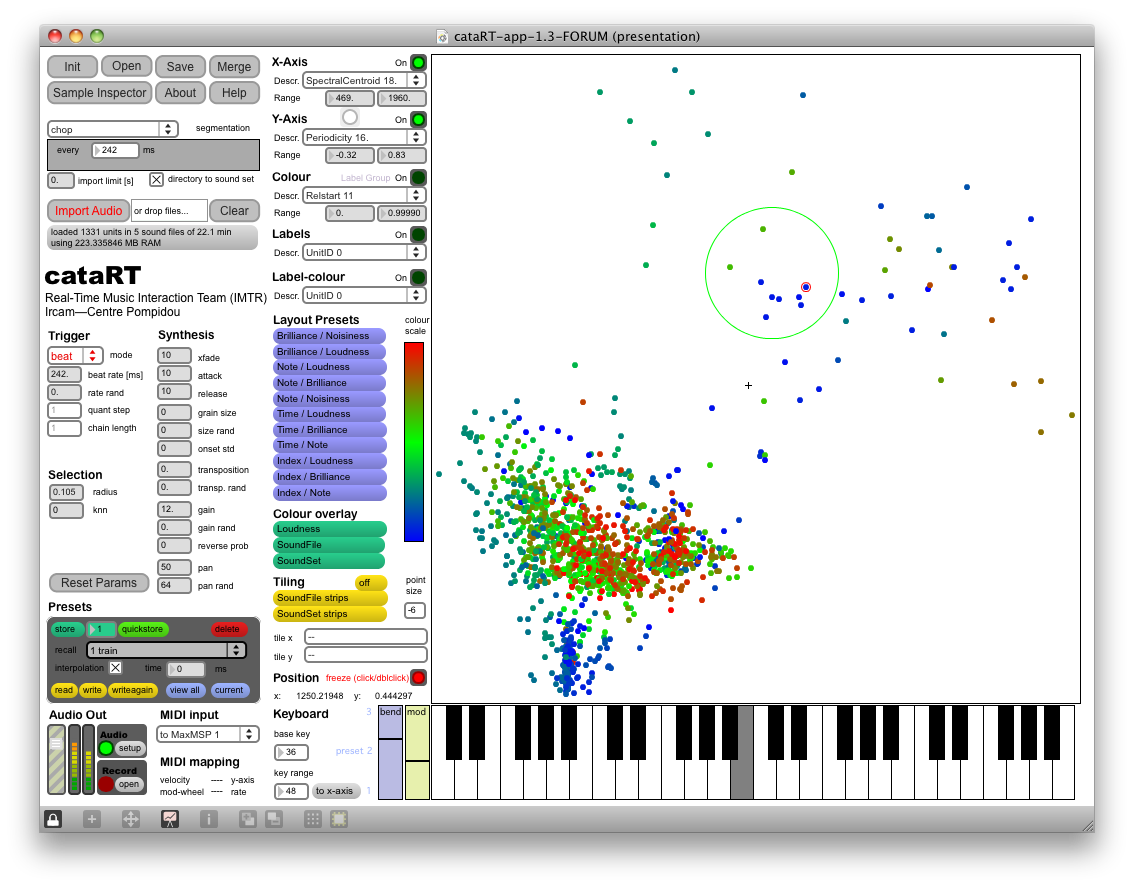The height and width of the screenshot is (887, 1134).
Task: Toggle the Label-colour On indicator
Action: click(x=418, y=277)
